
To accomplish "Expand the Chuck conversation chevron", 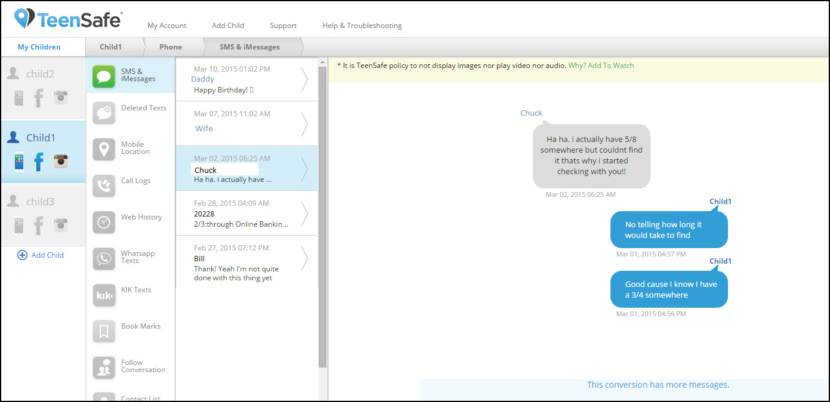I will tap(305, 169).
